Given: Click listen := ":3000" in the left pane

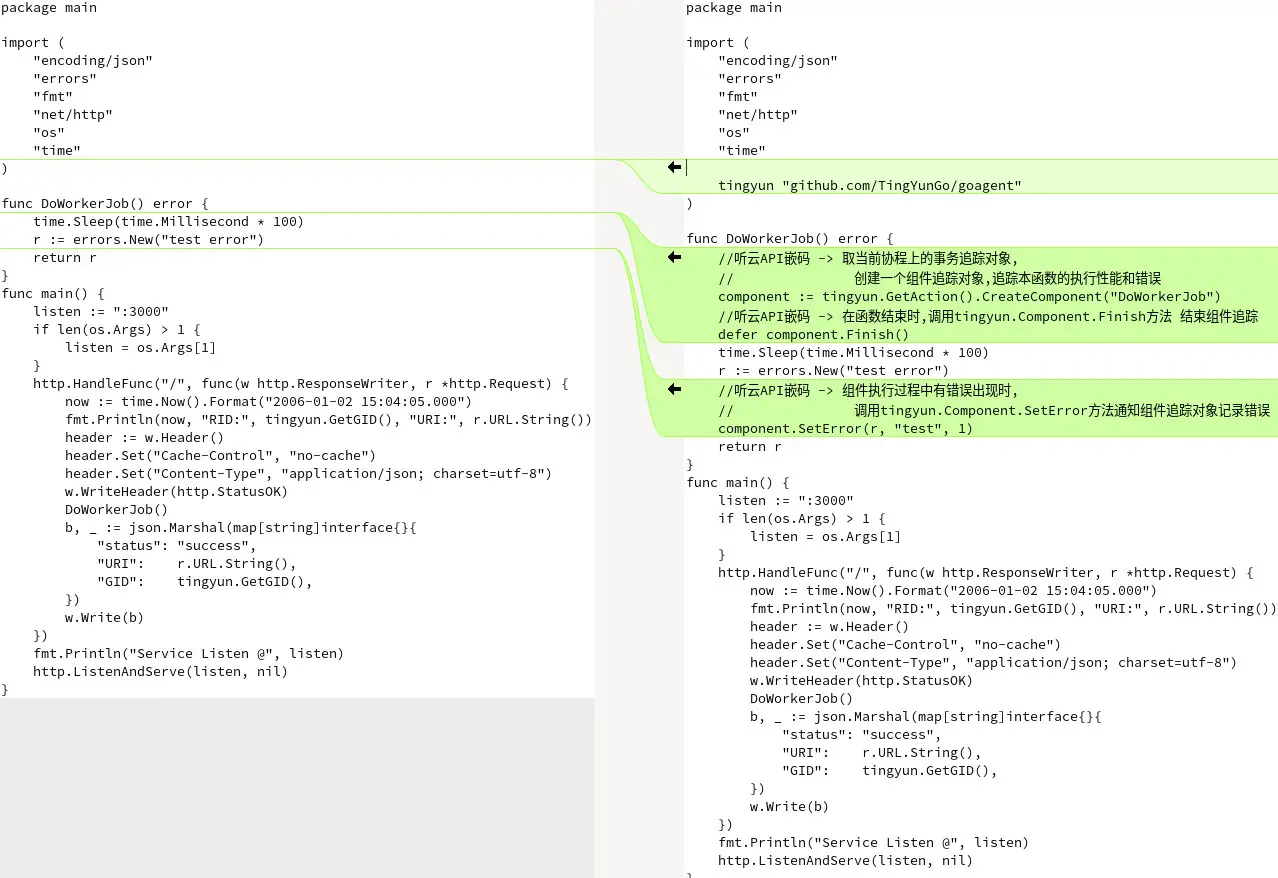Looking at the screenshot, I should coord(101,312).
